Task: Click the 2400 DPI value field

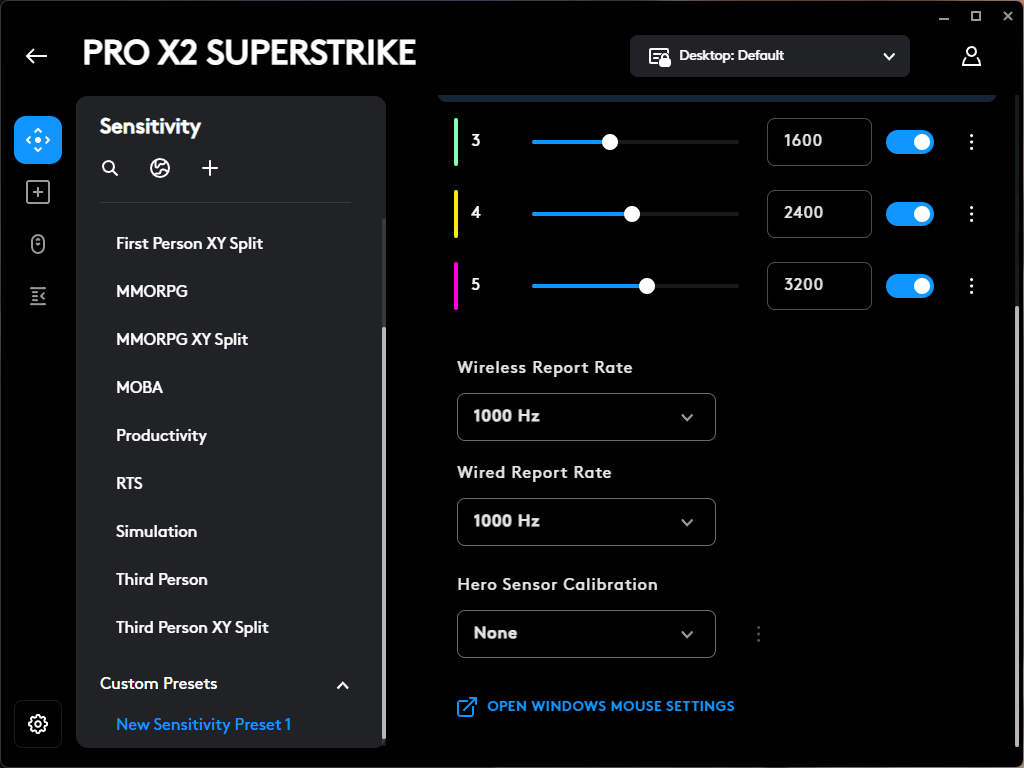Action: click(819, 214)
